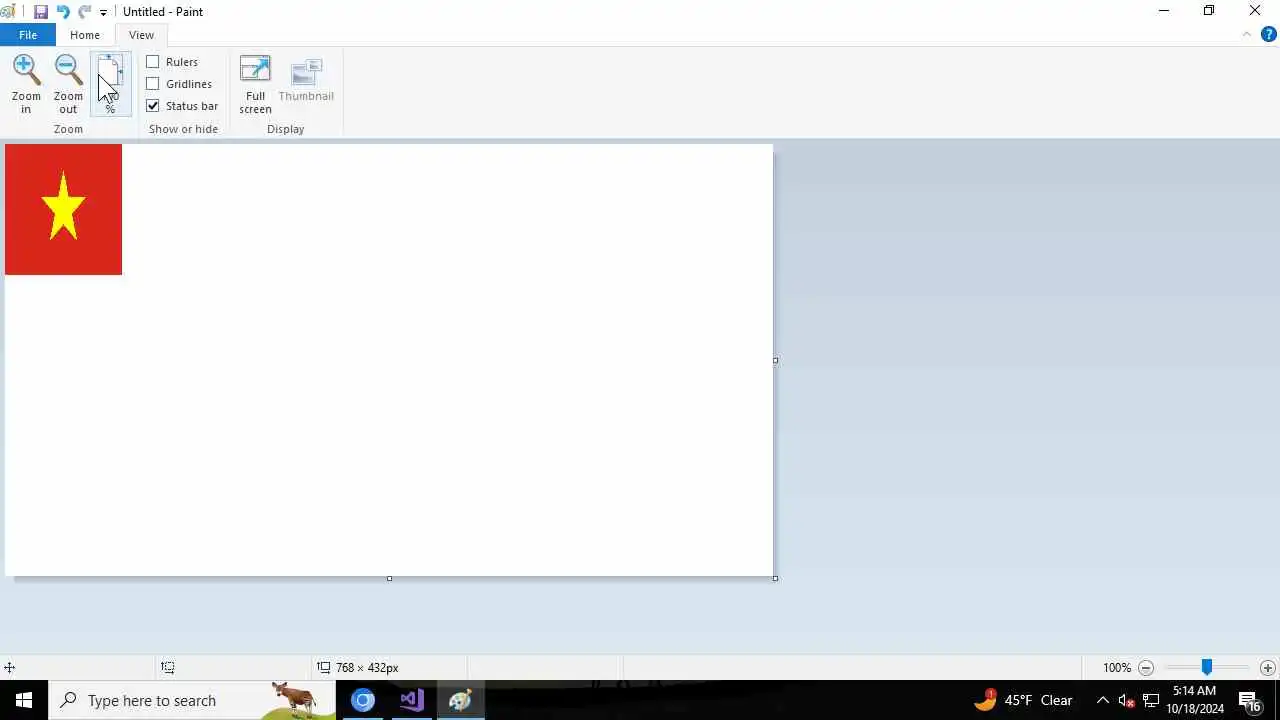The image size is (1280, 720).
Task: Open the Chrome-like browser taskbar icon
Action: tap(363, 700)
